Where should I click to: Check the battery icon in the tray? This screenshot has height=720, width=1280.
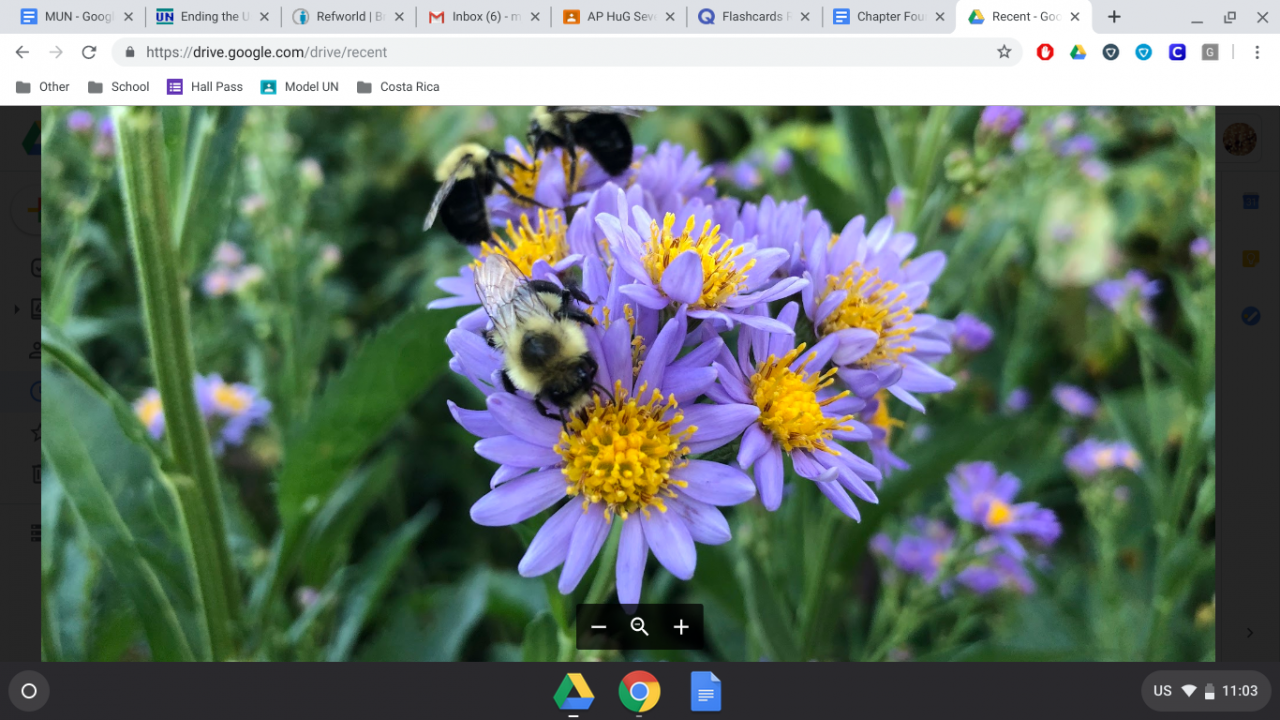pos(1209,691)
